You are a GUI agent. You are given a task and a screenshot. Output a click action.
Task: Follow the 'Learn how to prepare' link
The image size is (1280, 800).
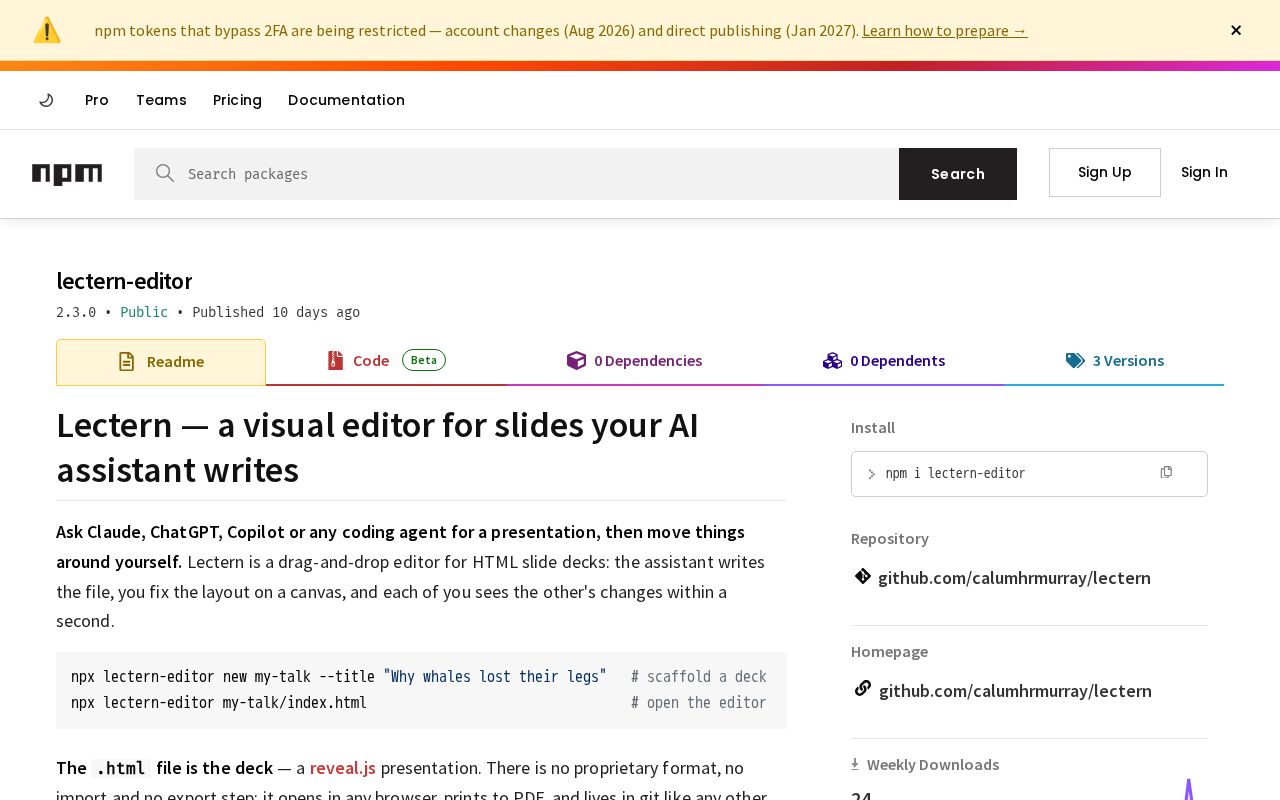coord(945,30)
